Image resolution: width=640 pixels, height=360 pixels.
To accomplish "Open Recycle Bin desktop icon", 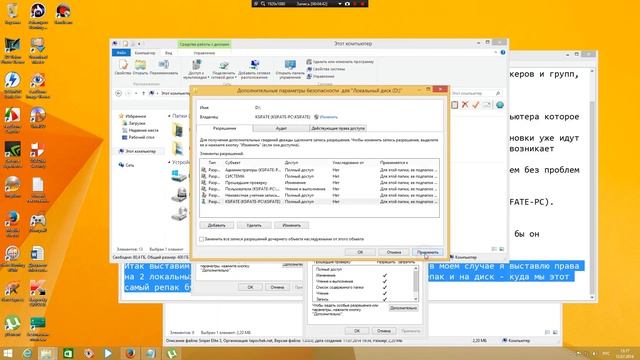I will coord(12,14).
